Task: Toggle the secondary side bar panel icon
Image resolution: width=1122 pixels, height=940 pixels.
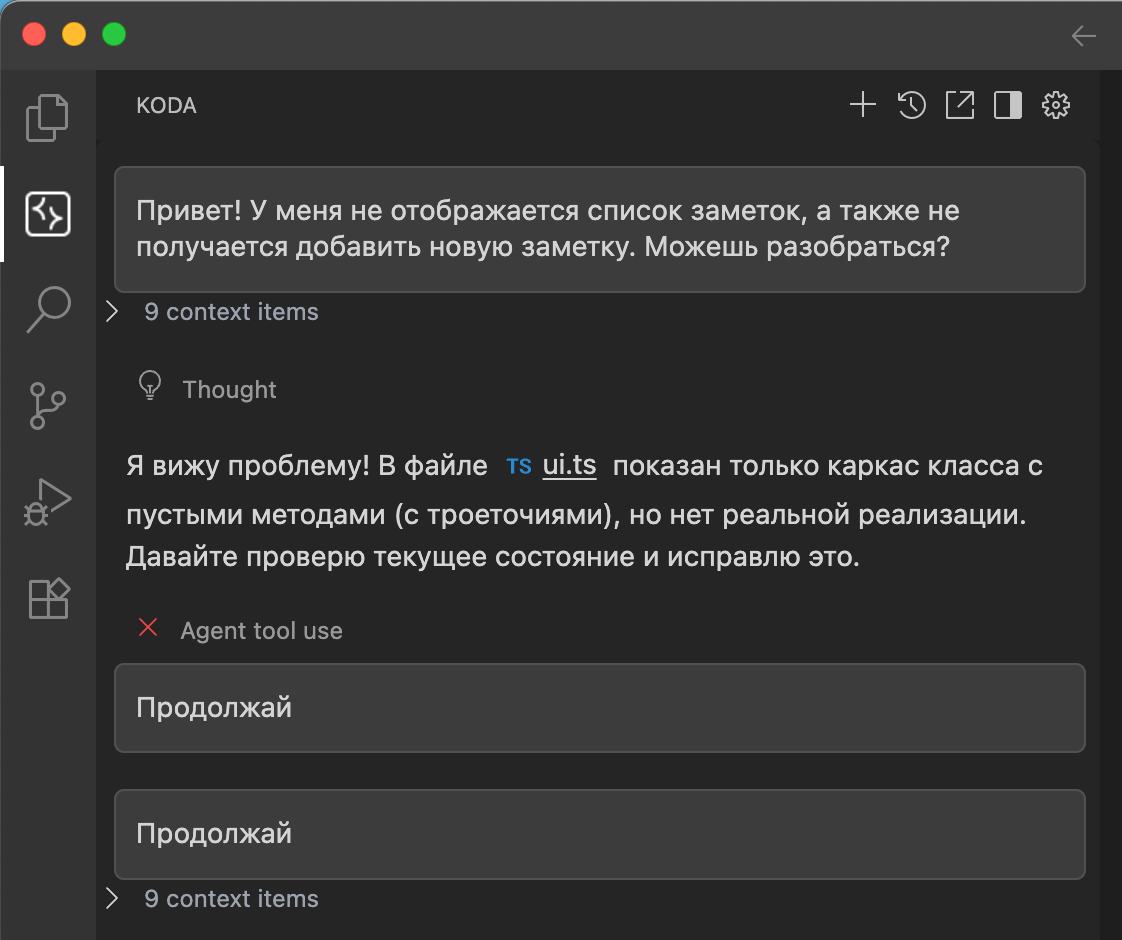Action: [x=1007, y=105]
